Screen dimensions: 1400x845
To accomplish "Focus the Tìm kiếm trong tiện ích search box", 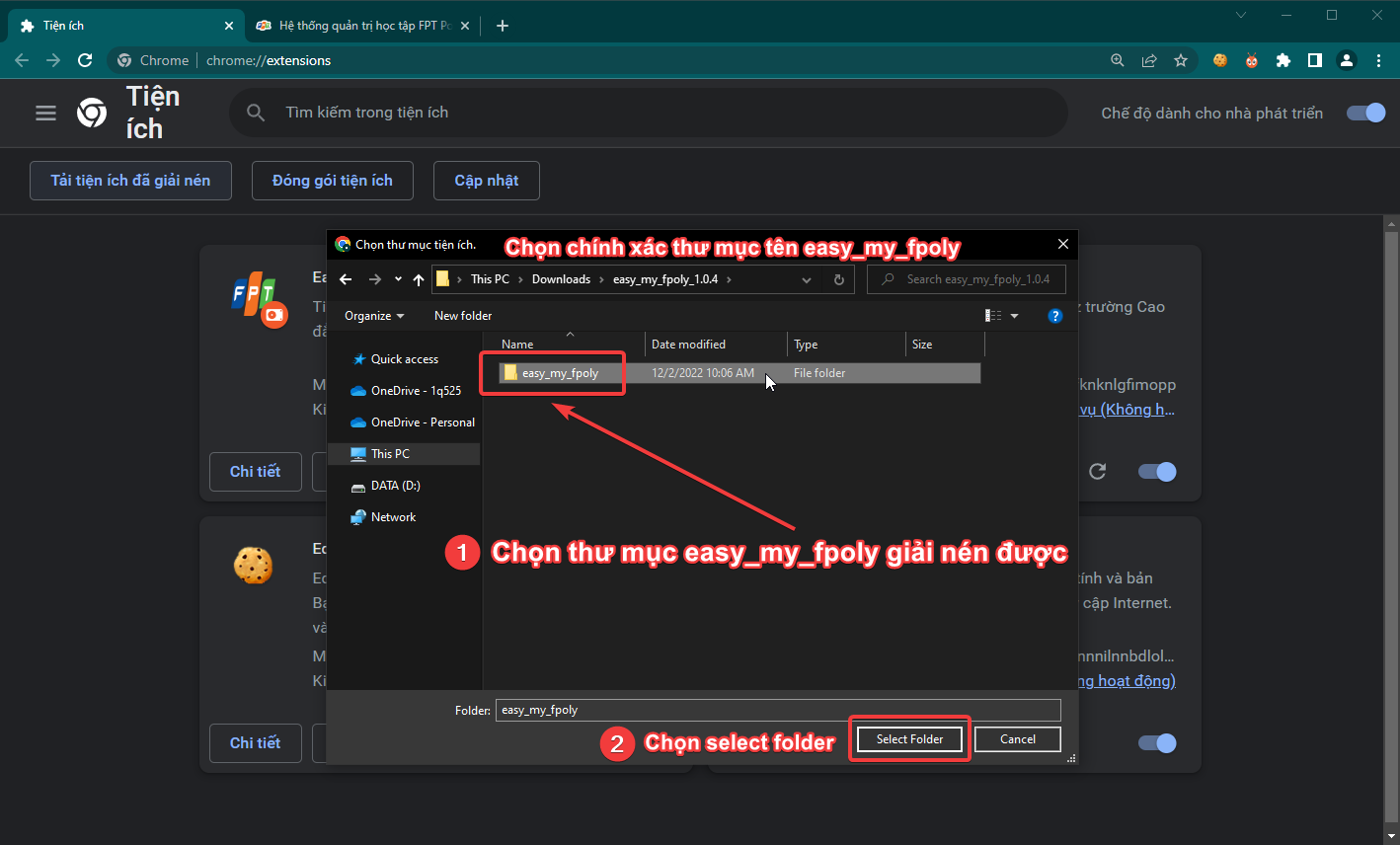I will 649,113.
